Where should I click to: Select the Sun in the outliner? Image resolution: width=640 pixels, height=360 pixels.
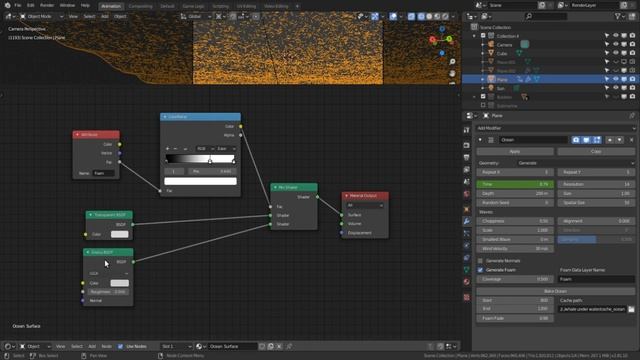(x=500, y=88)
